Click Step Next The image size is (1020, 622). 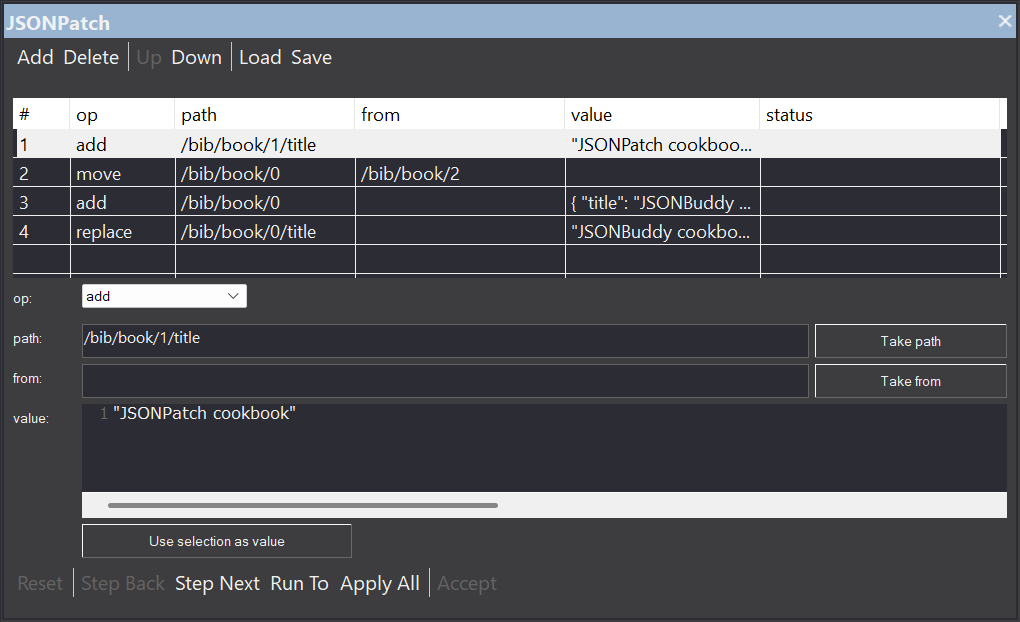pyautogui.click(x=217, y=583)
